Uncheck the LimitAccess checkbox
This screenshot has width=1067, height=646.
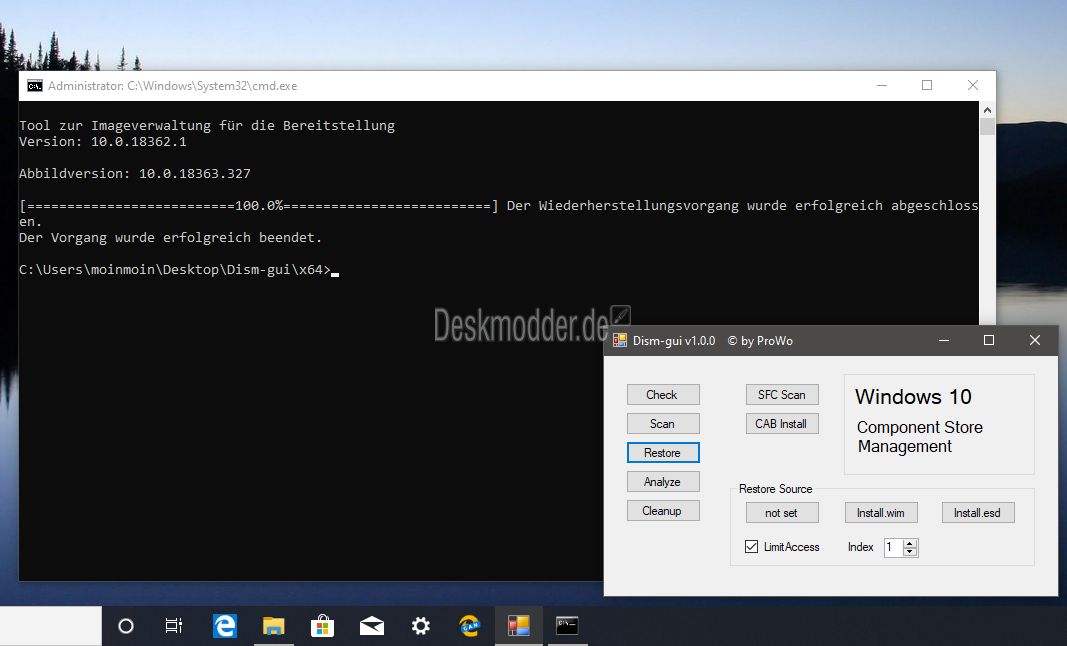click(x=751, y=547)
